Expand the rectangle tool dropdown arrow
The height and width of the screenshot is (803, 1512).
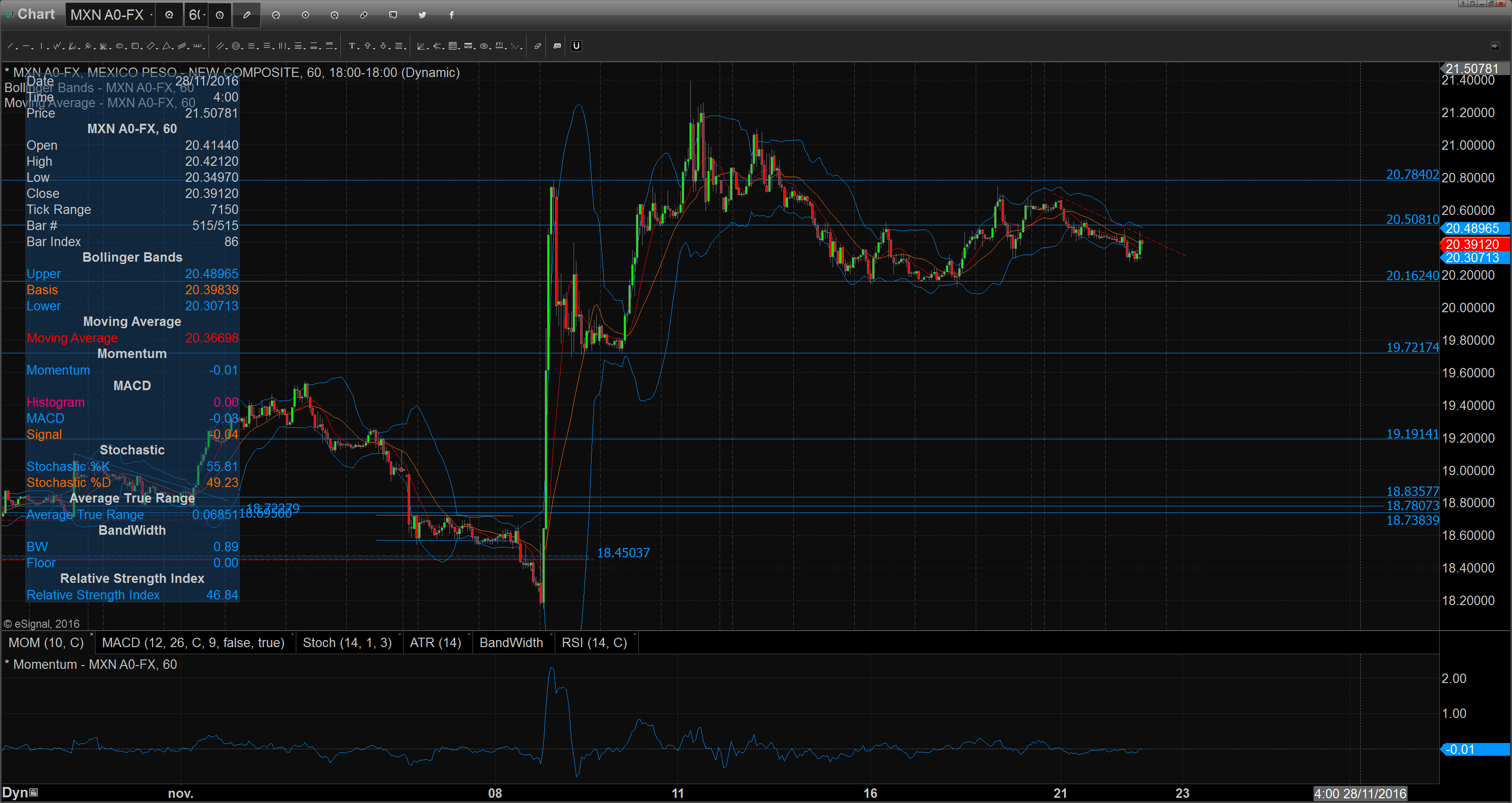[x=142, y=48]
